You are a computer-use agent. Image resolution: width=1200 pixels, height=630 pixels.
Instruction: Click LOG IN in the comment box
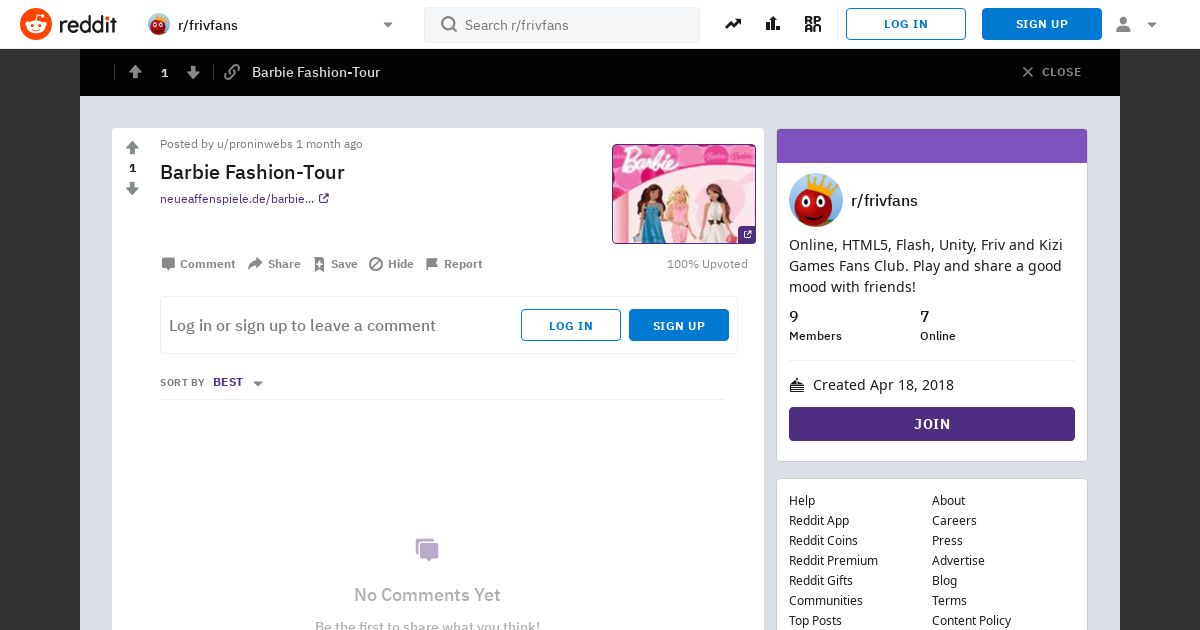pyautogui.click(x=571, y=325)
